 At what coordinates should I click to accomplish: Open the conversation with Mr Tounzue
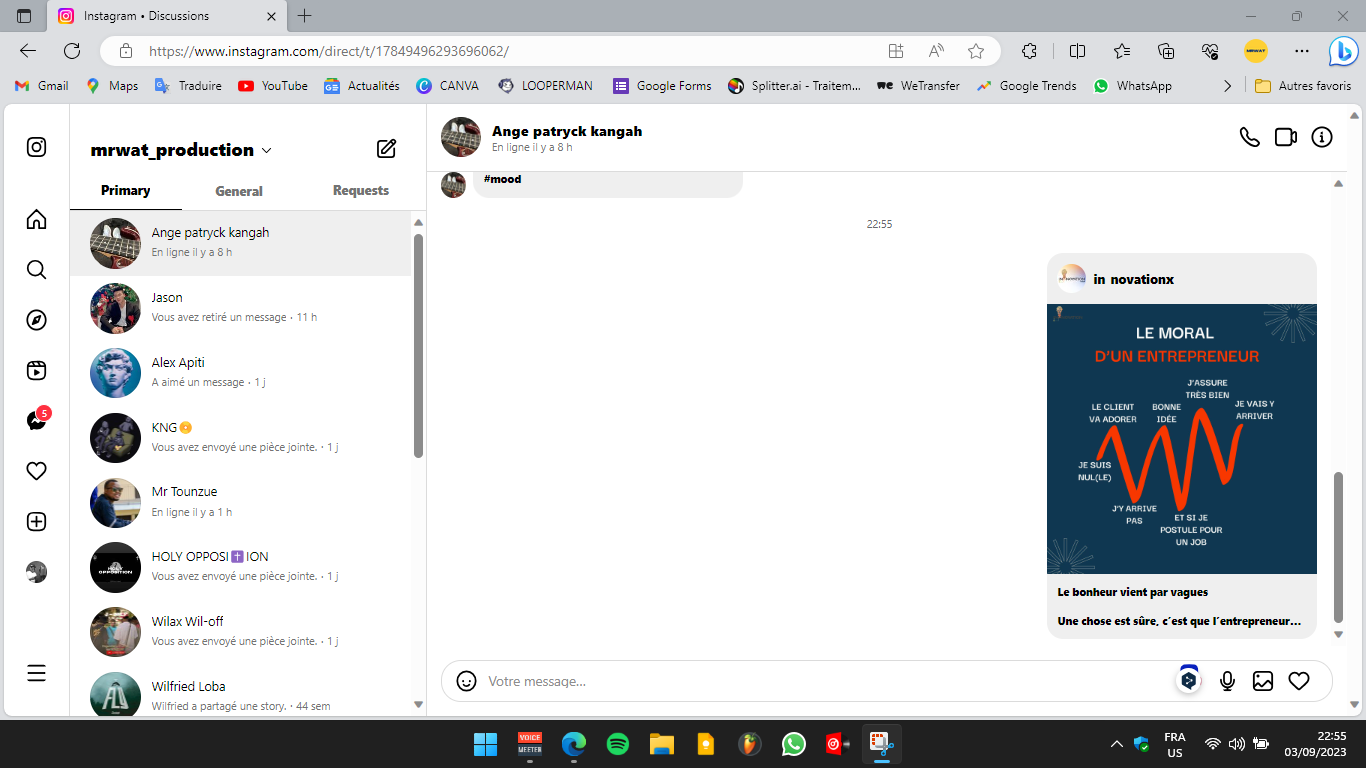pos(240,502)
